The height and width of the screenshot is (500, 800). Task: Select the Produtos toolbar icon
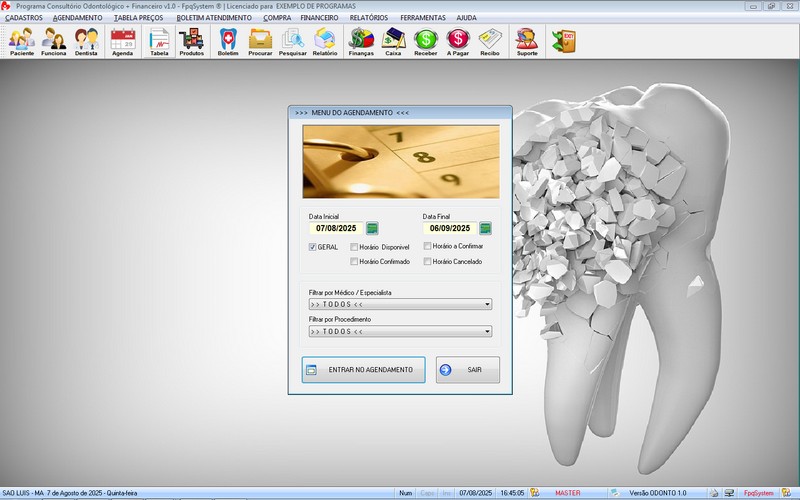pyautogui.click(x=191, y=42)
